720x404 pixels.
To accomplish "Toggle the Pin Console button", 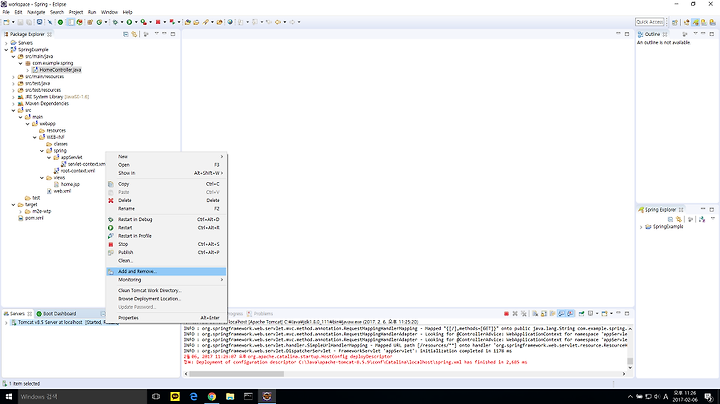I will pyautogui.click(x=581, y=314).
